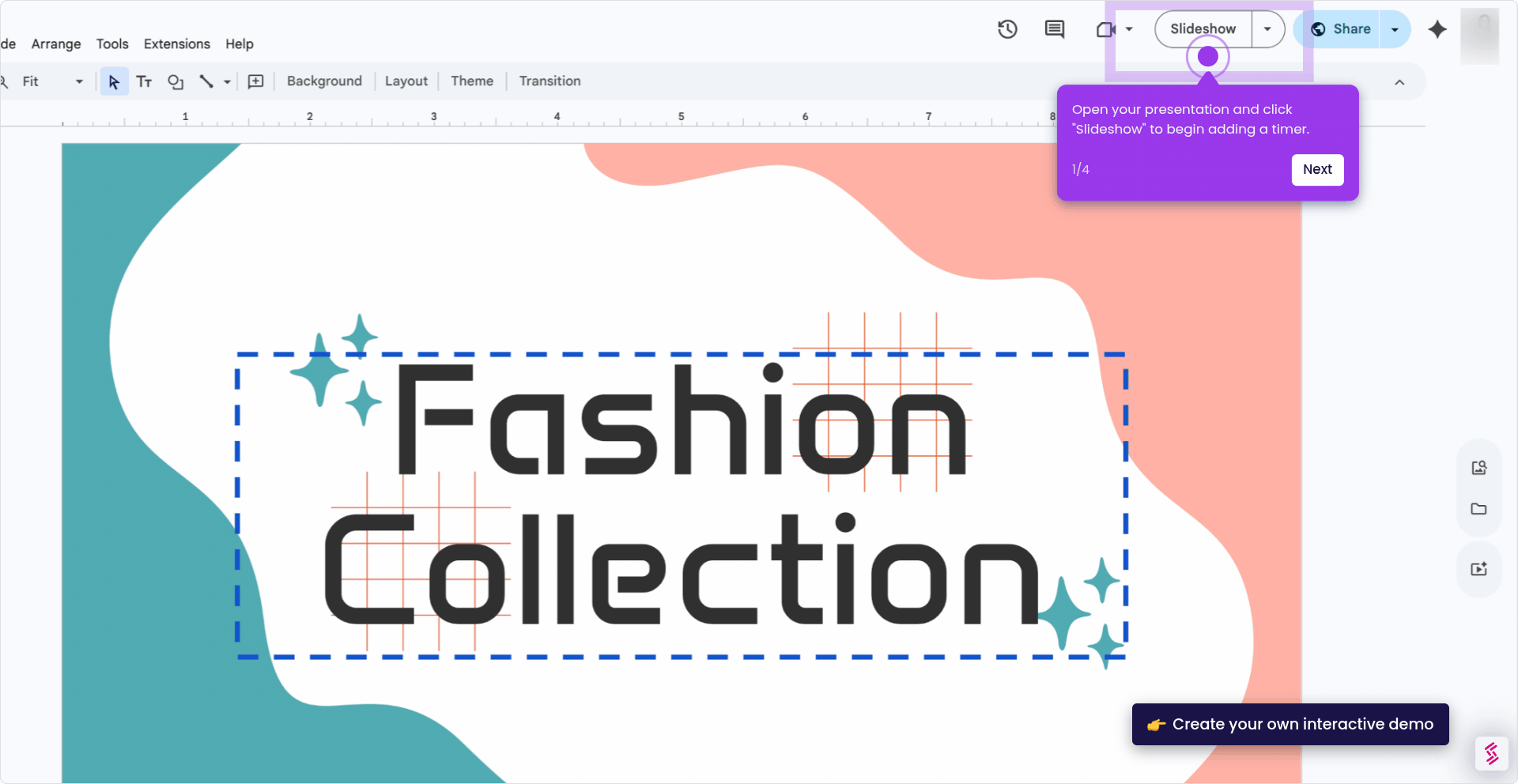This screenshot has width=1518, height=784.
Task: Open the Help menu
Action: pos(240,44)
